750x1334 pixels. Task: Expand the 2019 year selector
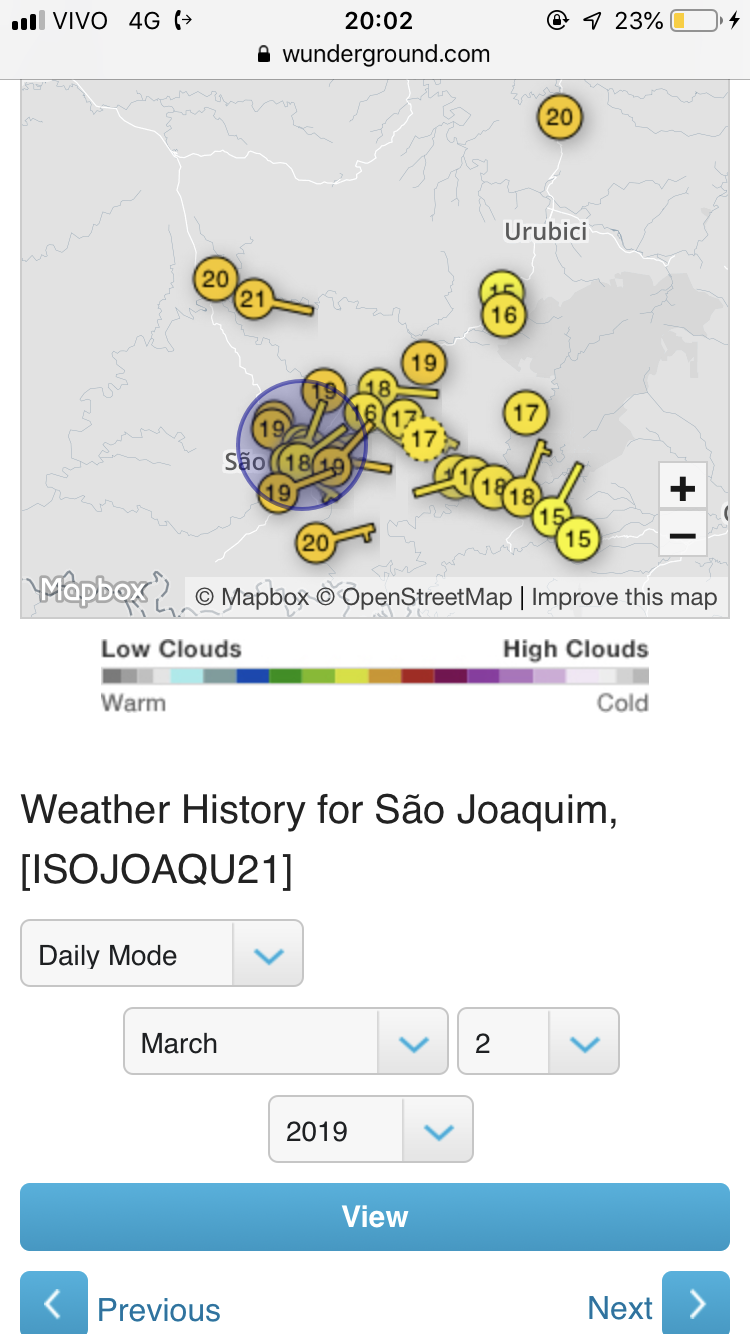(370, 1130)
